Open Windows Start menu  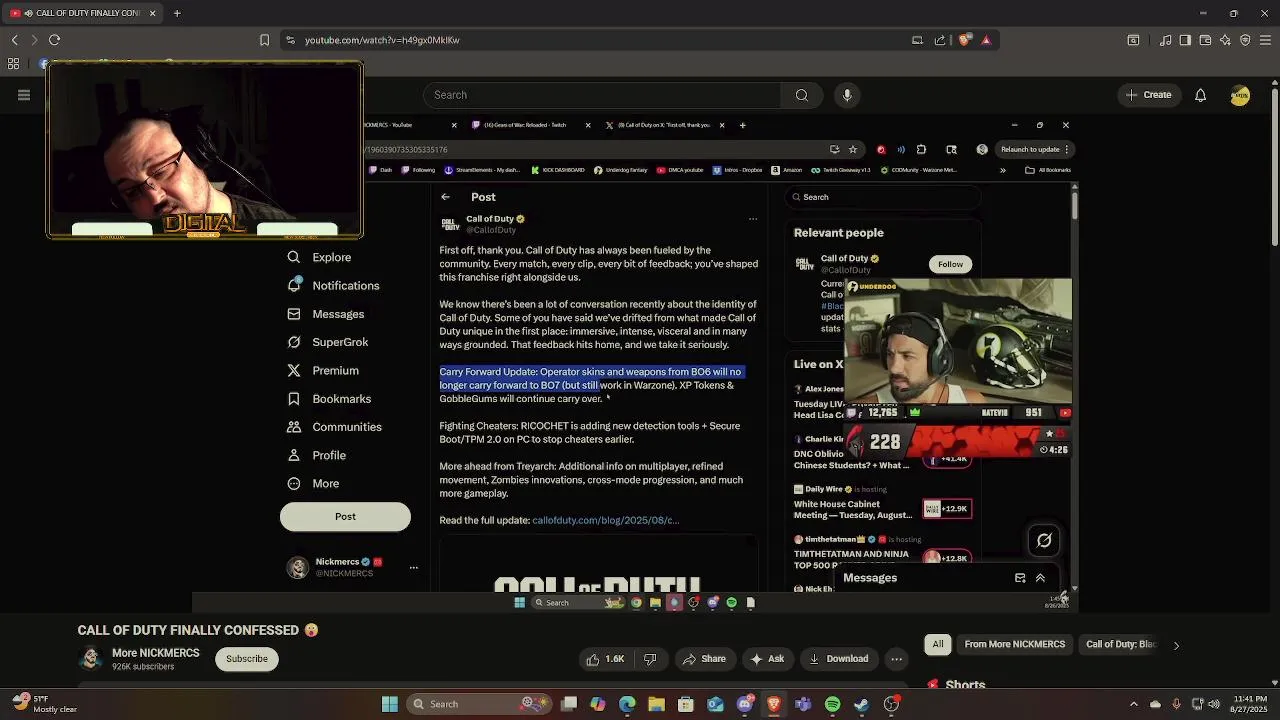(x=390, y=704)
